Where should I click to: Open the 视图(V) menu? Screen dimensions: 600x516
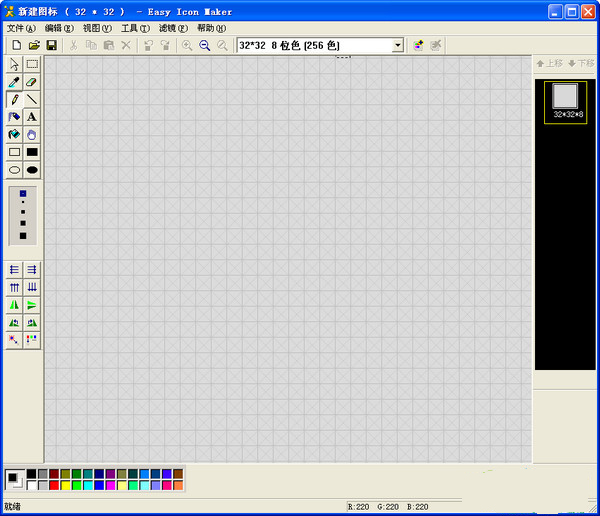(x=98, y=28)
